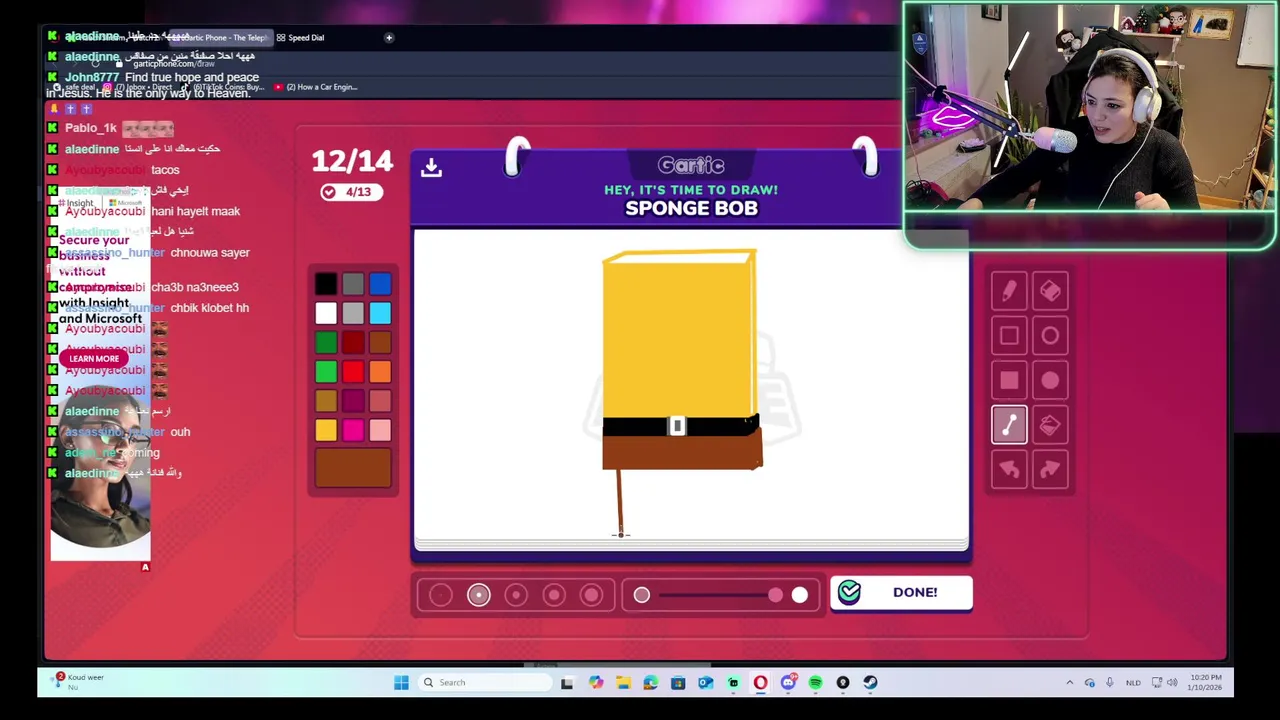Open Discord from the taskbar
Viewport: 1280px width, 720px height.
788,683
